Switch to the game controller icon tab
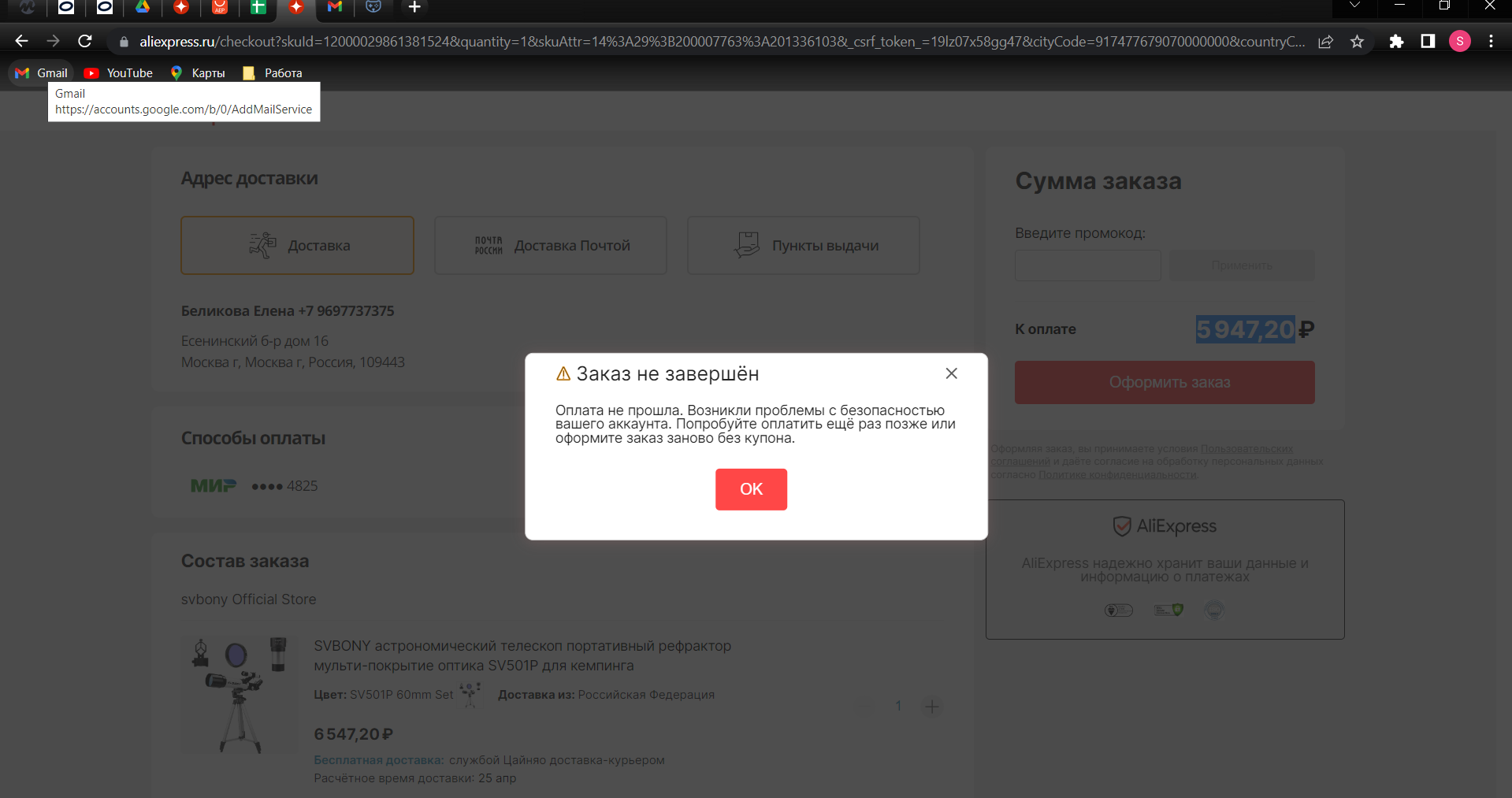 [x=373, y=7]
